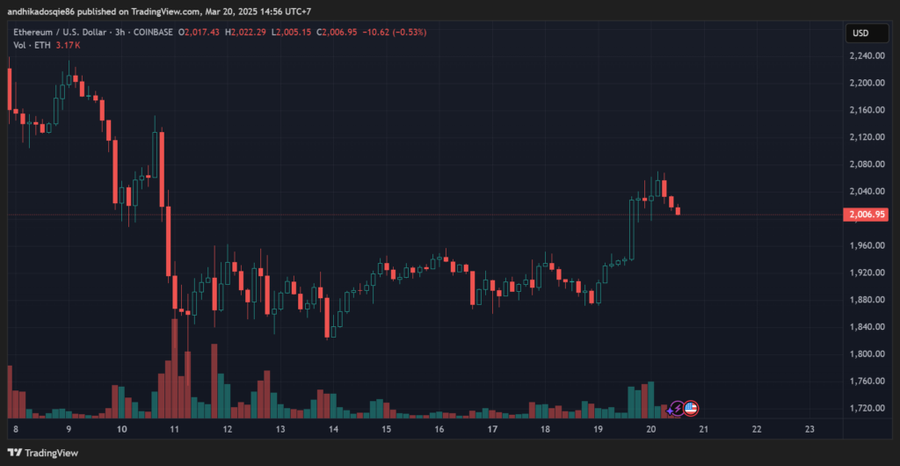
Task: Click date 21 on time axis
Action: (704, 429)
